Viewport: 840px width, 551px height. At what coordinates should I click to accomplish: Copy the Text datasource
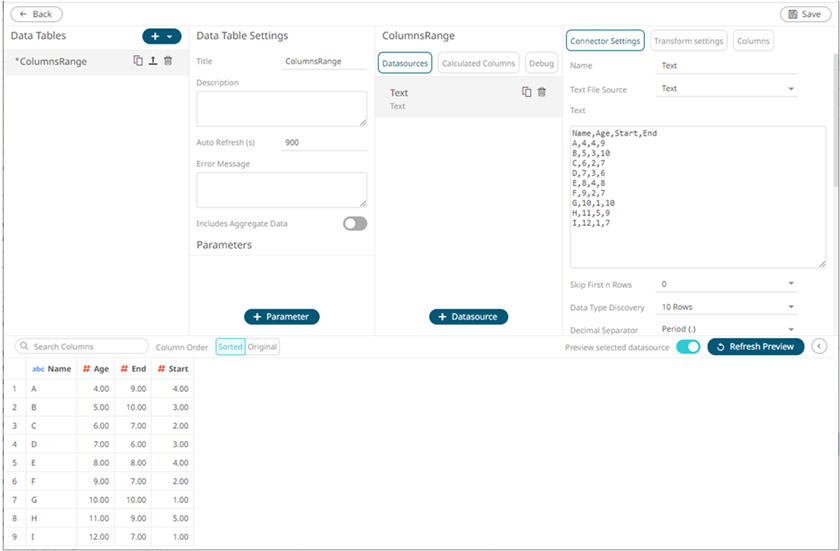pyautogui.click(x=526, y=92)
